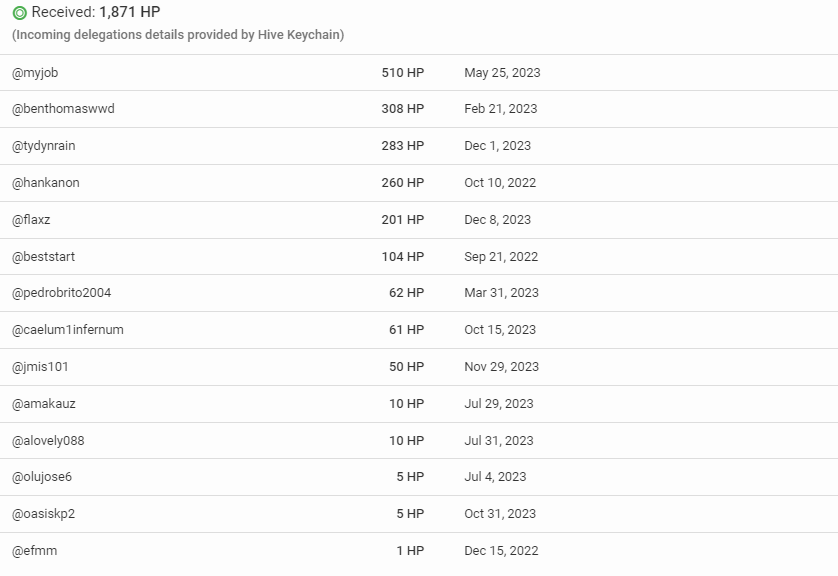Click the 308 HP delegation value
The height and width of the screenshot is (576, 838).
pyautogui.click(x=403, y=109)
